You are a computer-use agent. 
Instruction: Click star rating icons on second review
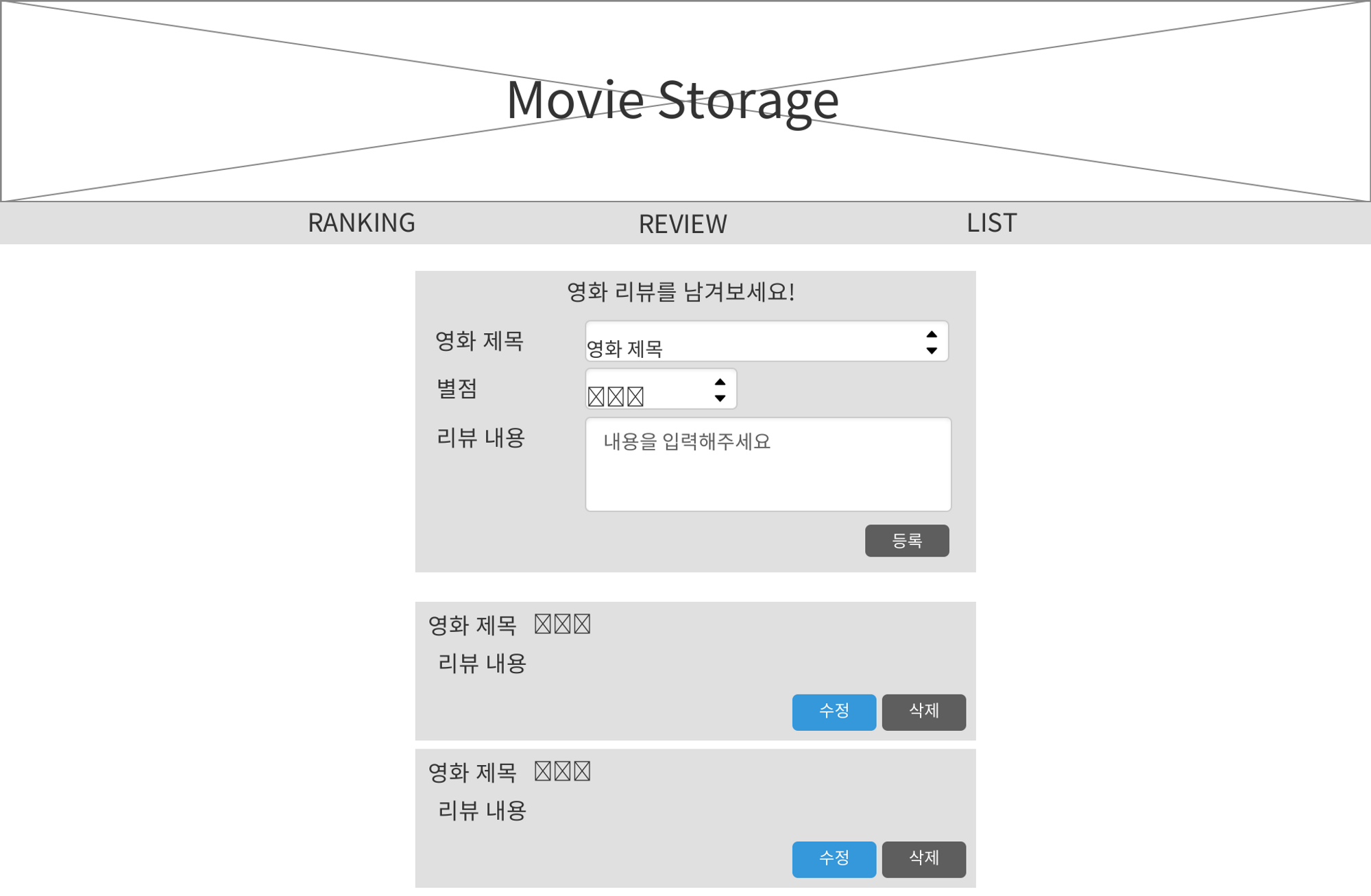click(562, 771)
